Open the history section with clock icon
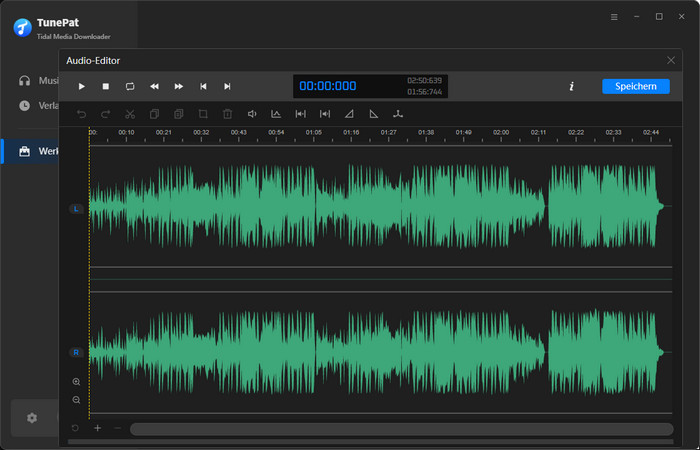The height and width of the screenshot is (450, 700). pos(38,106)
